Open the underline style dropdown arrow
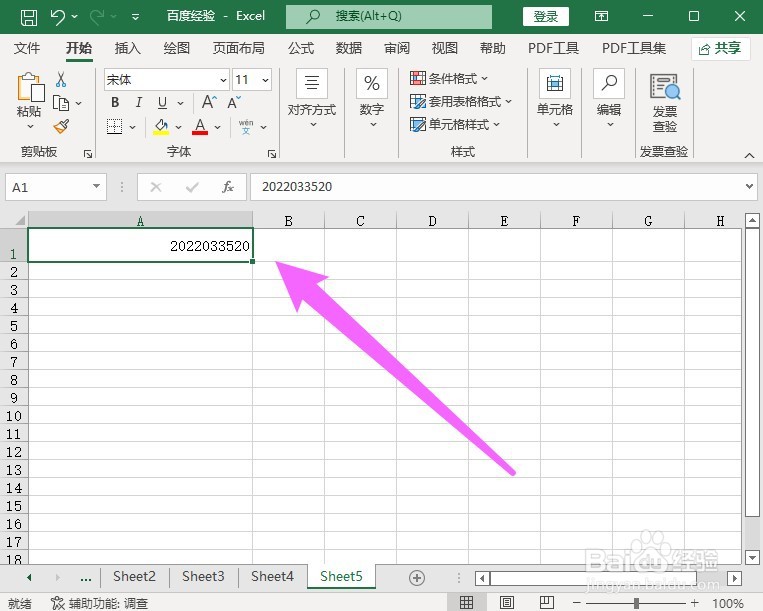This screenshot has width=763, height=611. 181,103
